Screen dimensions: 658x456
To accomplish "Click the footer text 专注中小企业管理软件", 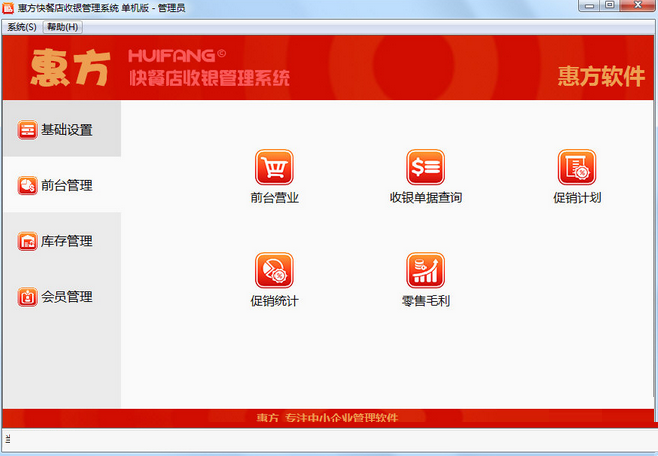I will click(x=342, y=418).
